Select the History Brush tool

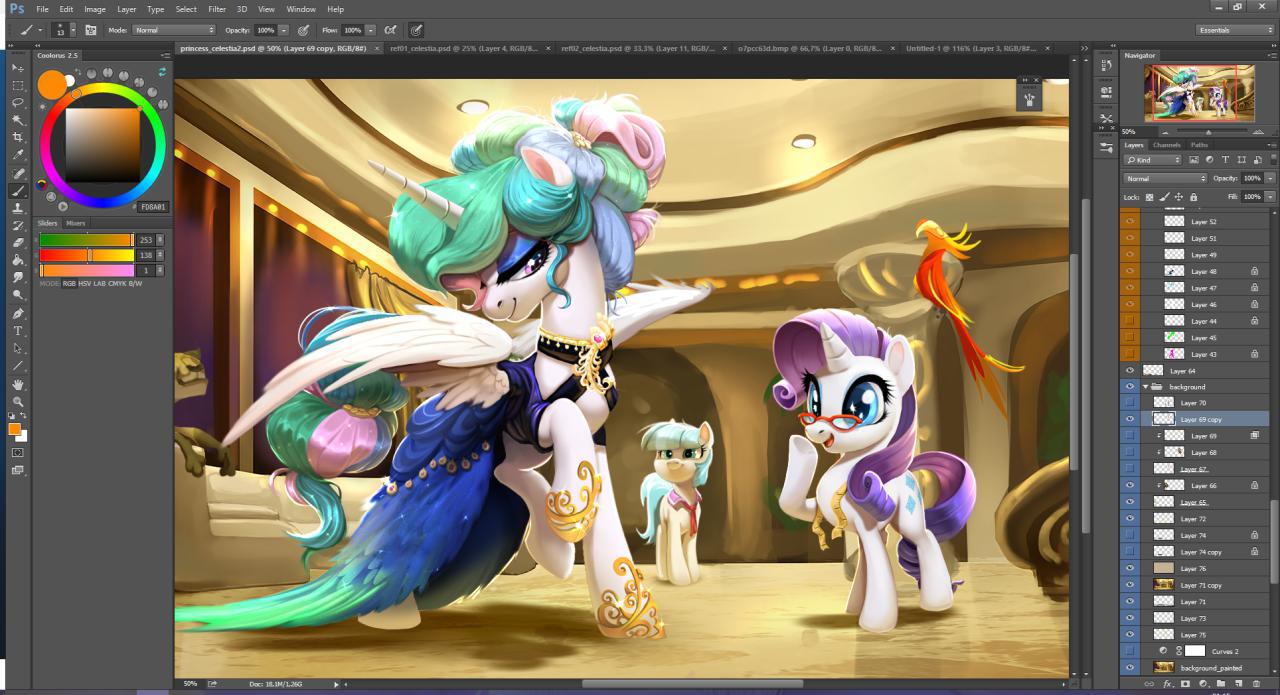coord(18,225)
